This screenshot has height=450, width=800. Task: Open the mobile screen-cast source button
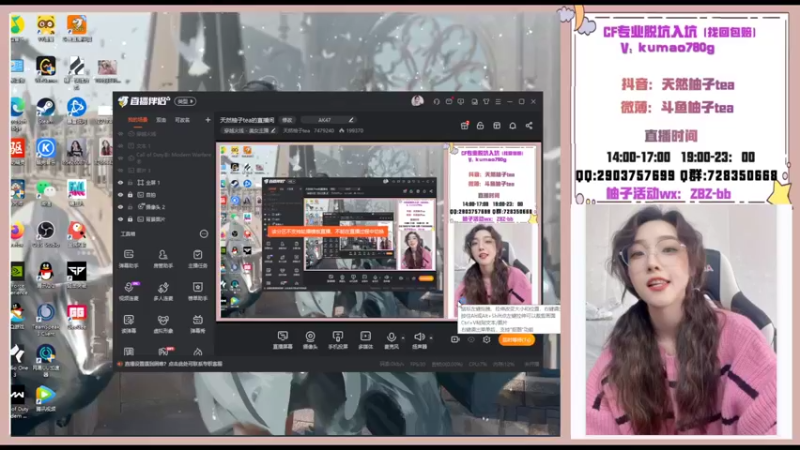coord(337,339)
